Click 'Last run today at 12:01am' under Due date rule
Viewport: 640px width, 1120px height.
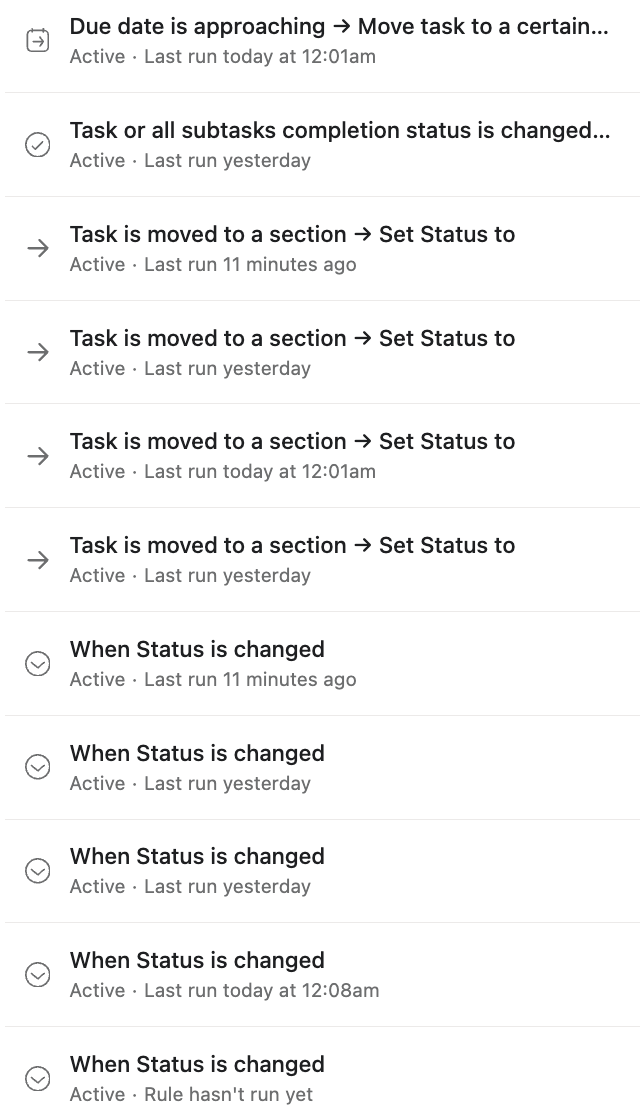pyautogui.click(x=259, y=57)
